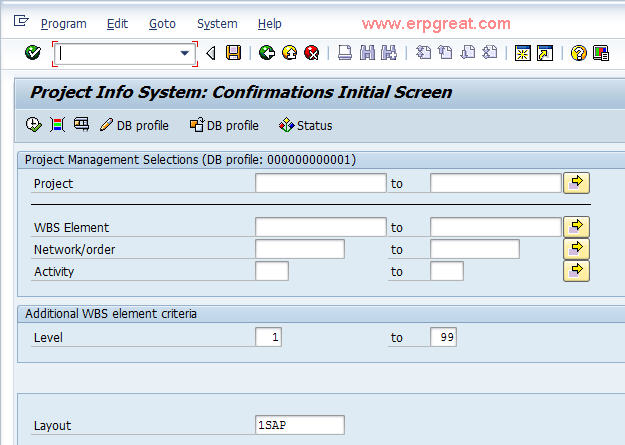Open the Help menu
Viewport: 625px width, 445px height.
[x=269, y=24]
